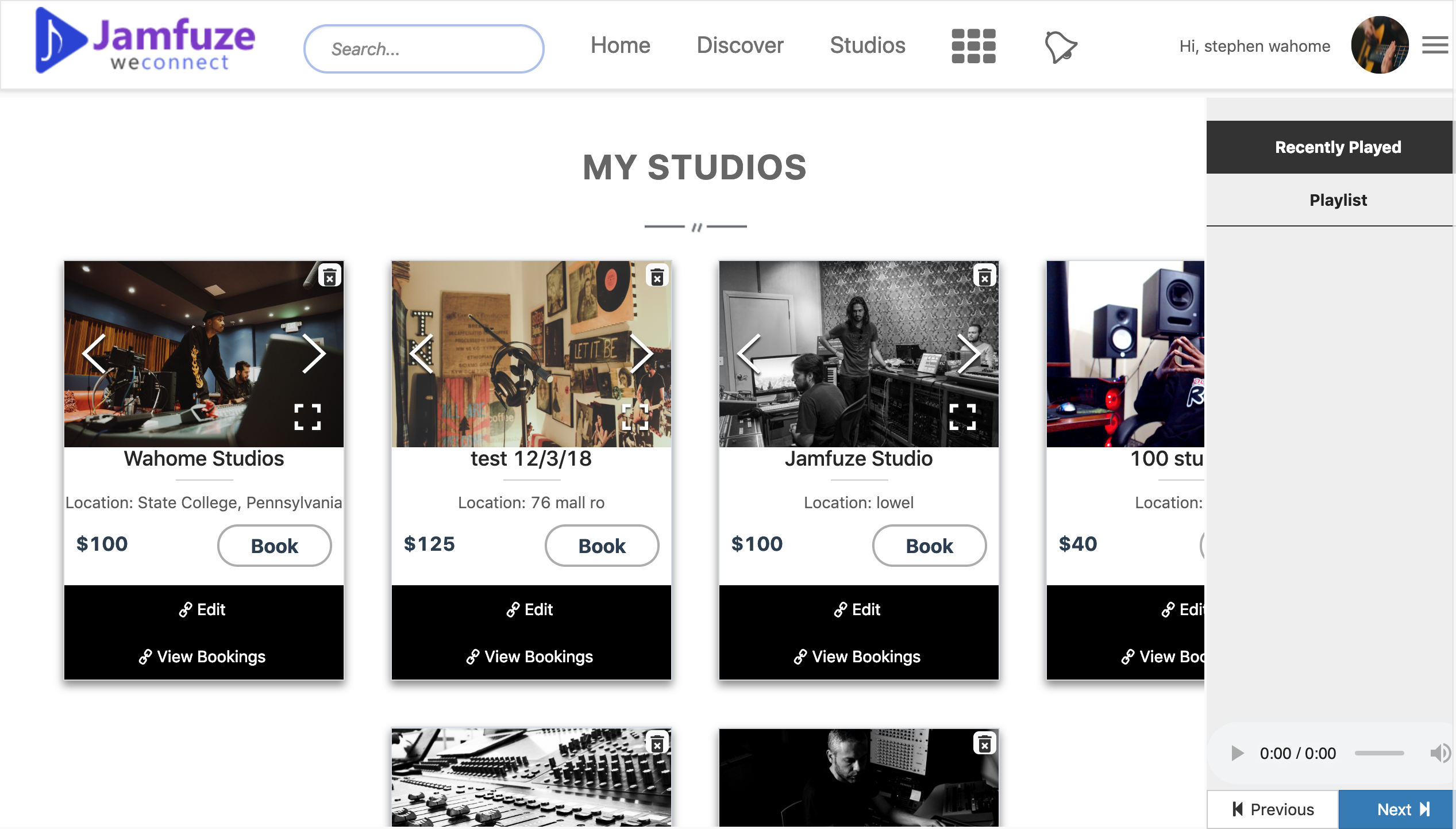Click the user profile avatar

1379,45
